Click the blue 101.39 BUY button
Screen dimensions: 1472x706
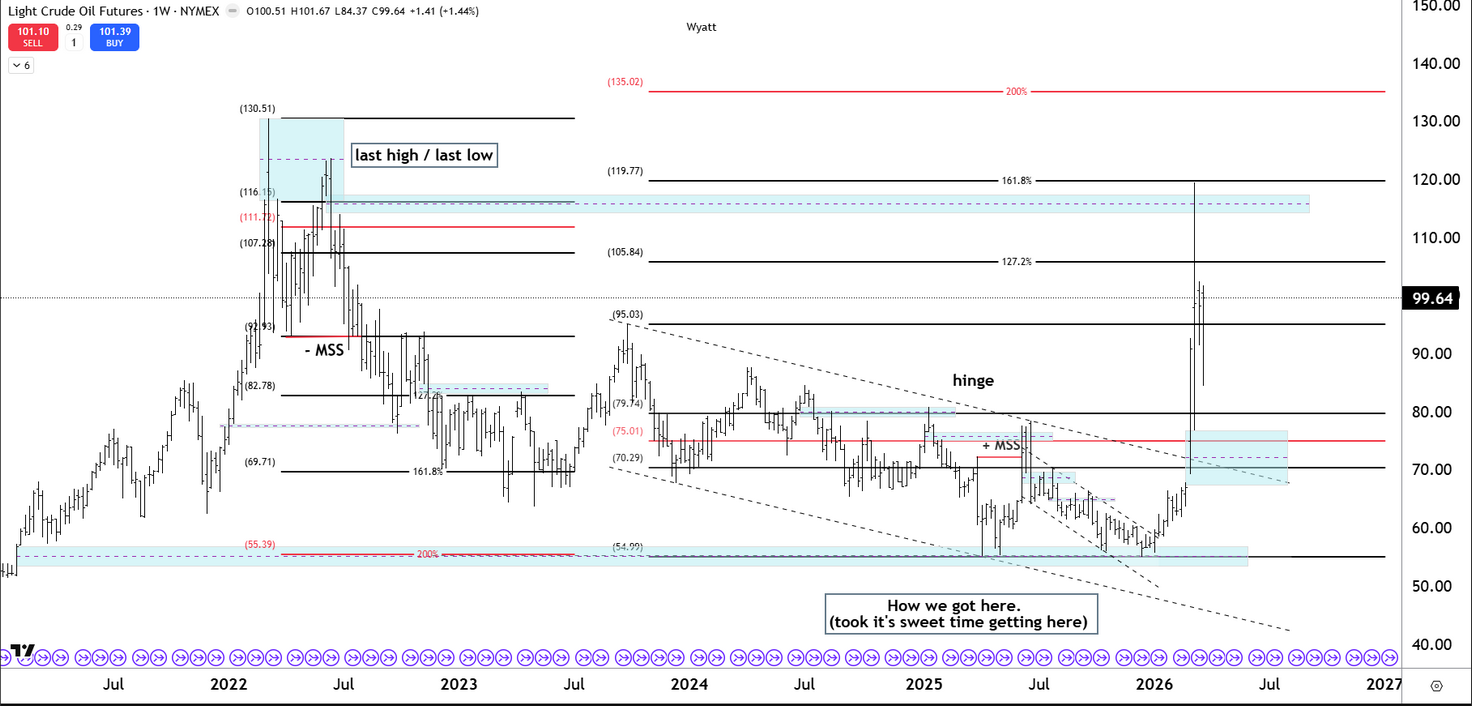[x=114, y=37]
